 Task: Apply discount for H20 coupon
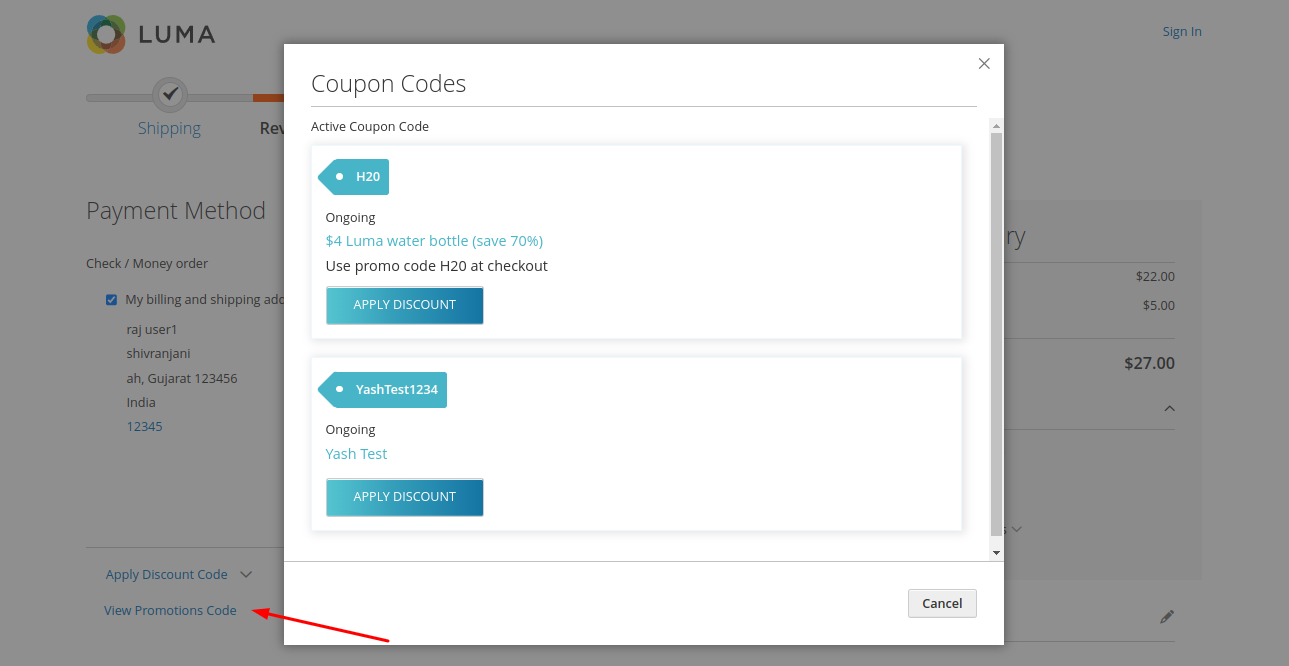pyautogui.click(x=405, y=305)
